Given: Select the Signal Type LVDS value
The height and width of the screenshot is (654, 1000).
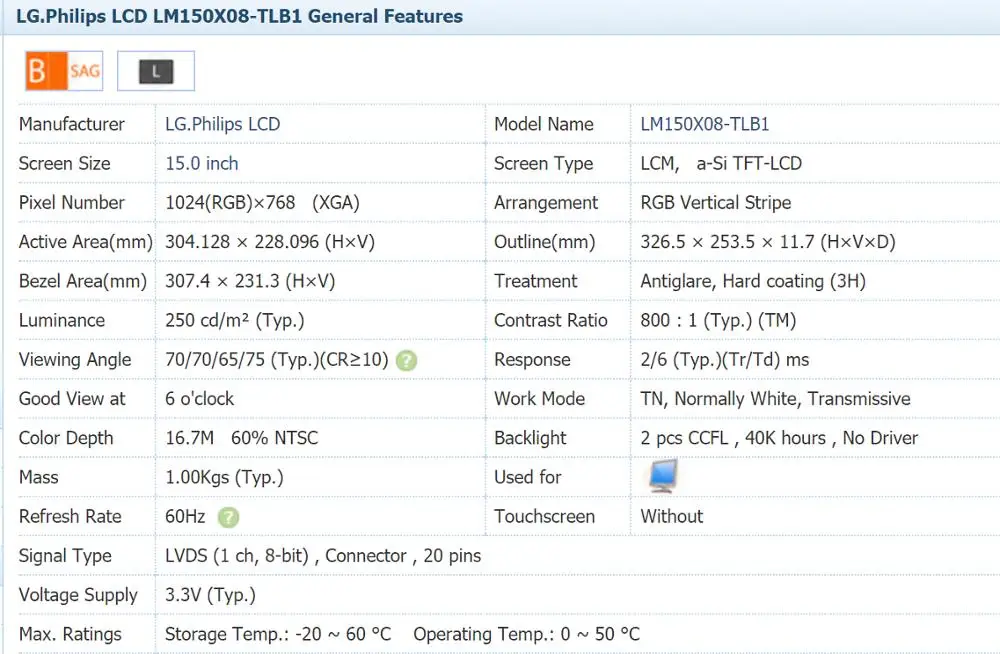Looking at the screenshot, I should (322, 556).
